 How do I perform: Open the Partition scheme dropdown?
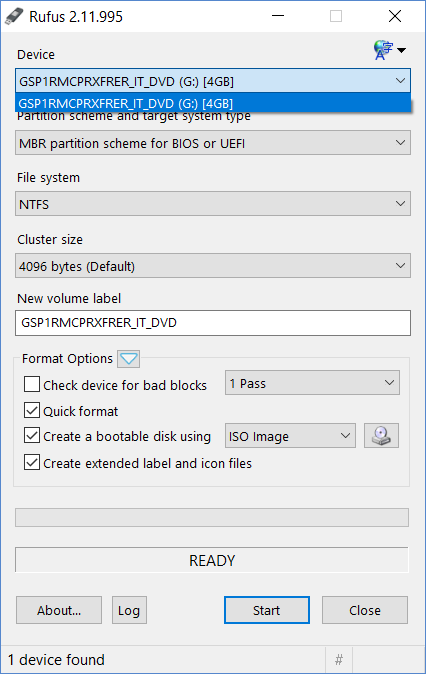[x=213, y=143]
